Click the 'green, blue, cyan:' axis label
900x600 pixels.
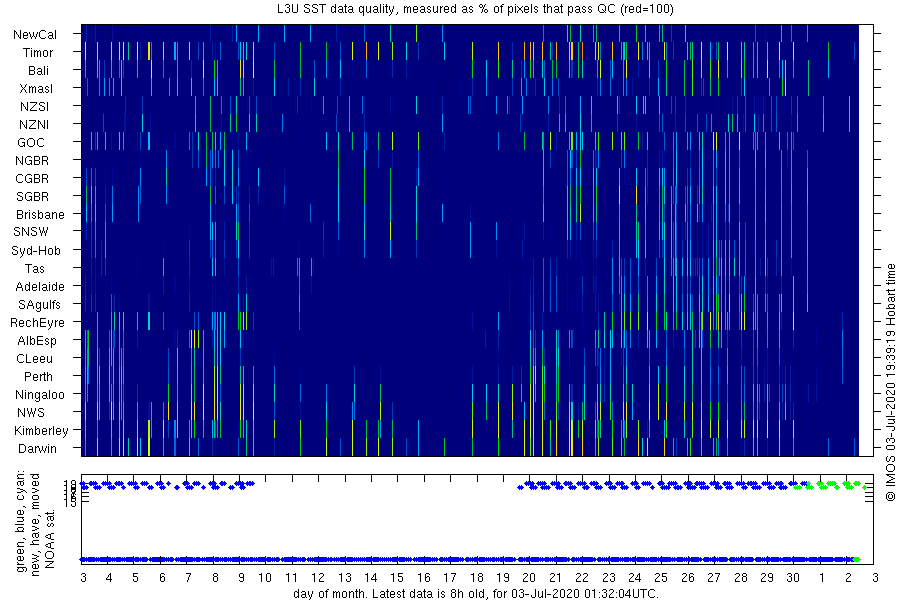click(x=21, y=522)
